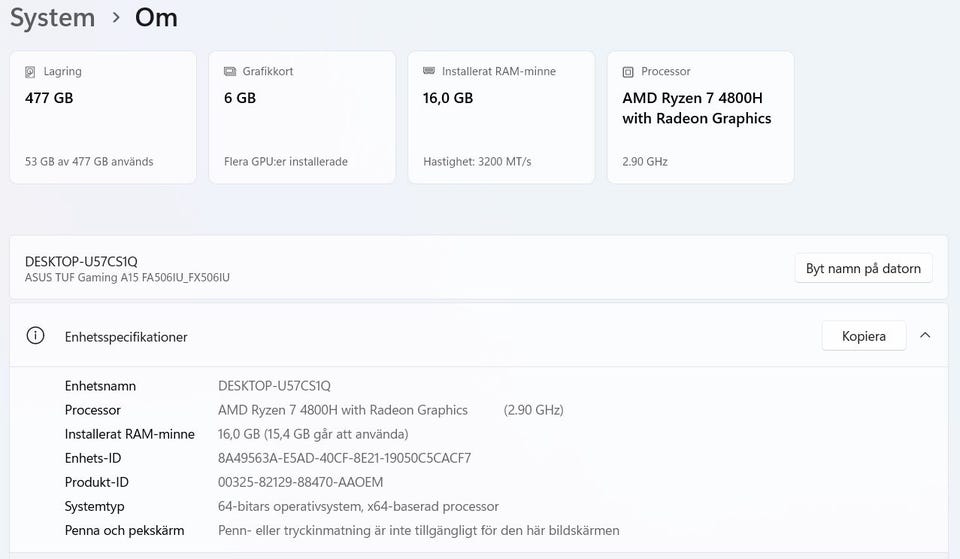960x559 pixels.
Task: Click the Produkt-ID value text
Action: [300, 482]
